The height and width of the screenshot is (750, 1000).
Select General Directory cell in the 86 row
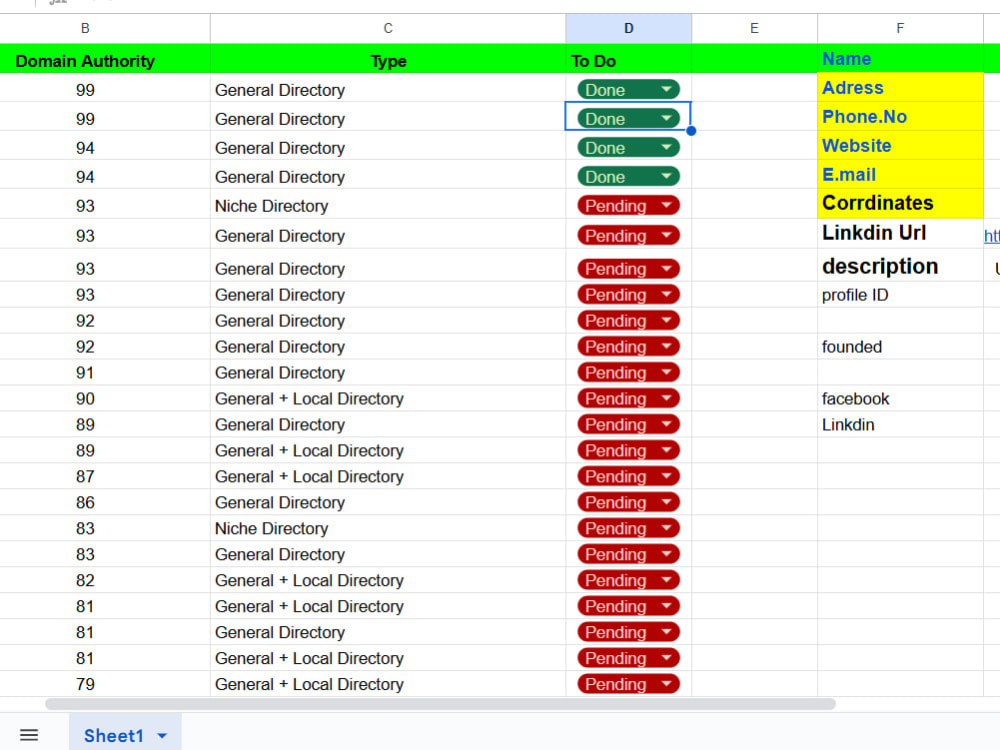tap(388, 503)
